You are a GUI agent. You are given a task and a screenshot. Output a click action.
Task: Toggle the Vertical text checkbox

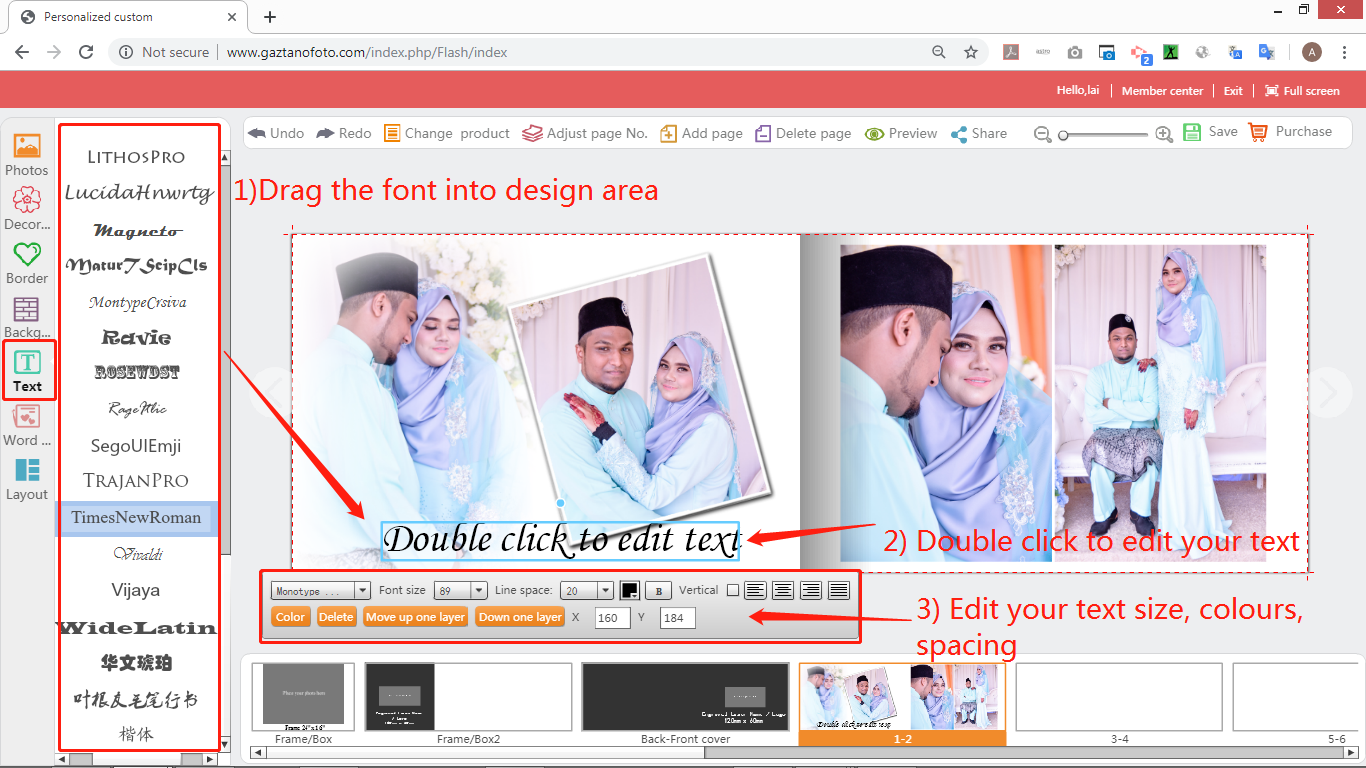click(733, 591)
